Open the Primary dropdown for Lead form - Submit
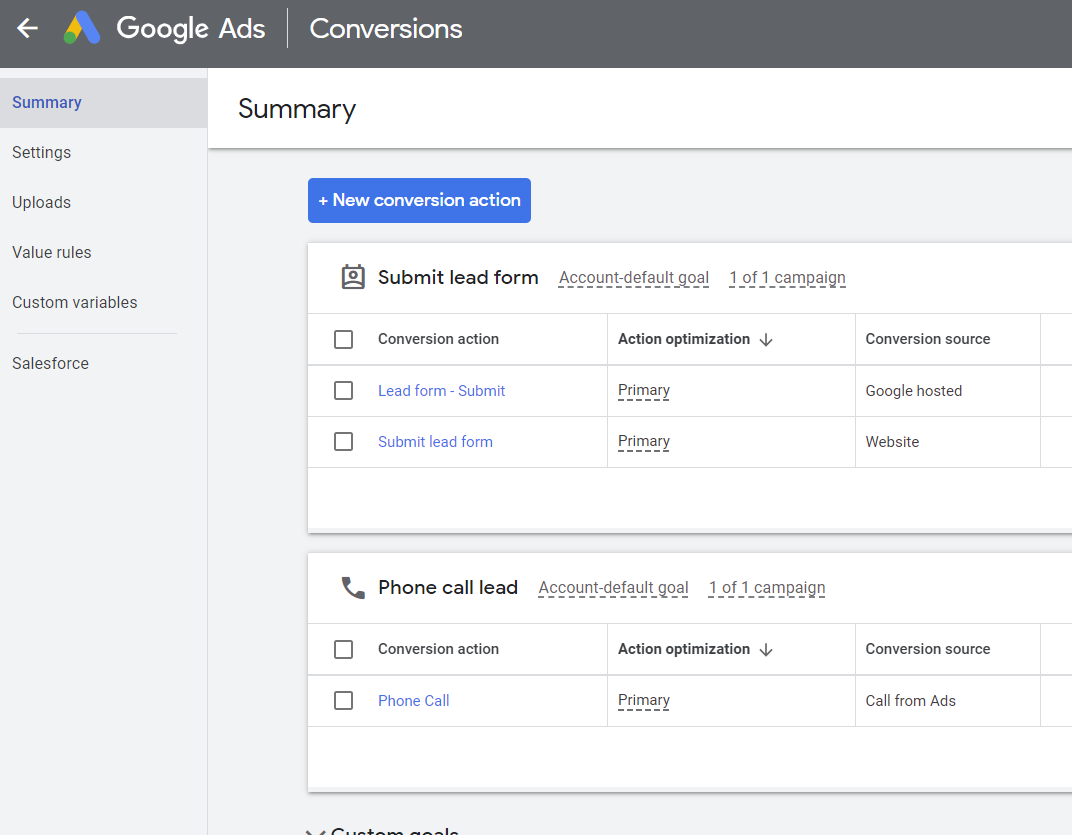This screenshot has width=1072, height=835. pos(643,390)
